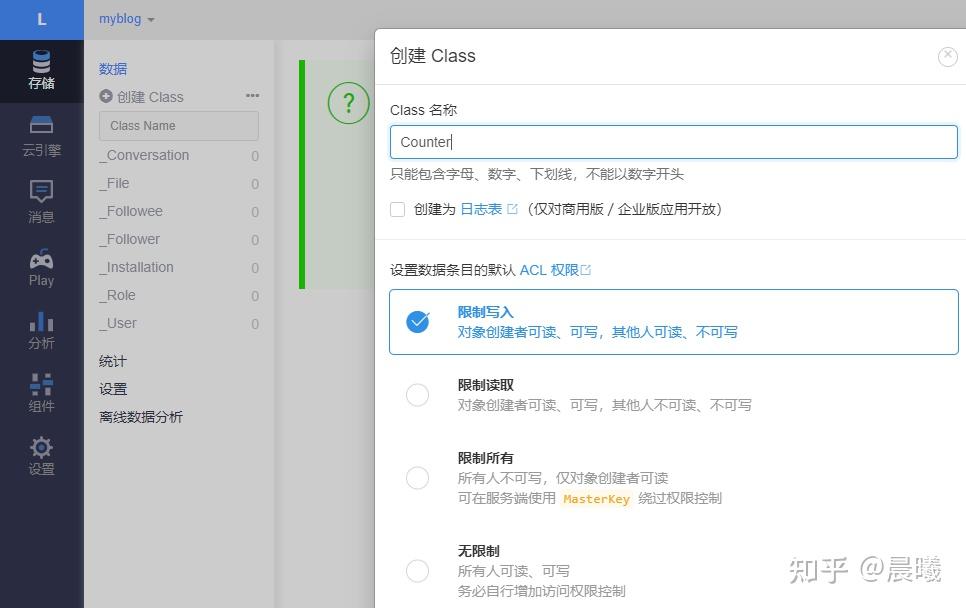Viewport: 966px width, 608px height.
Task: Open the ellipsis menu beside 创建 Class
Action: click(252, 96)
